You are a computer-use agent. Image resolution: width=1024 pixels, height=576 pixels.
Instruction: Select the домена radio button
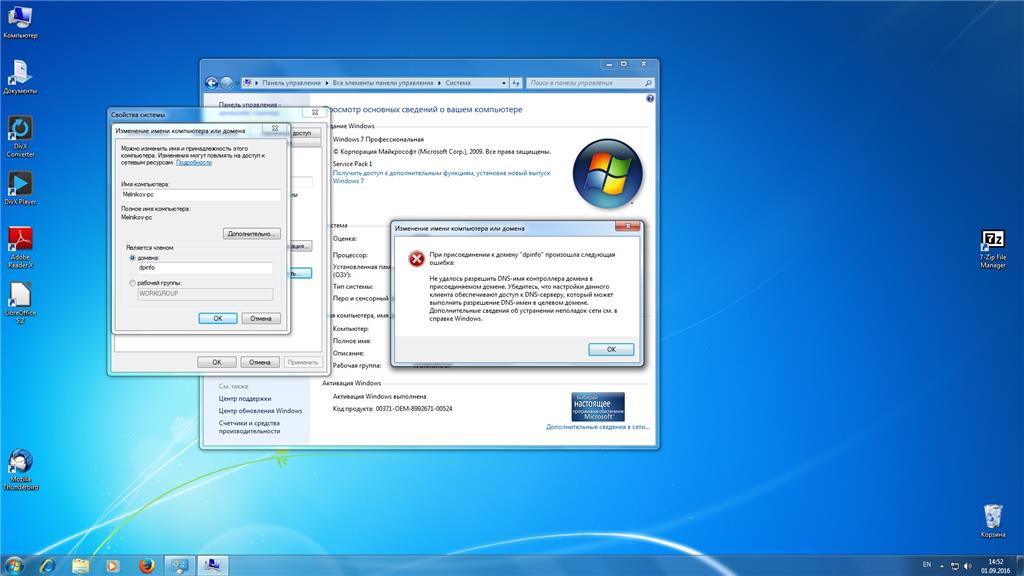(133, 258)
